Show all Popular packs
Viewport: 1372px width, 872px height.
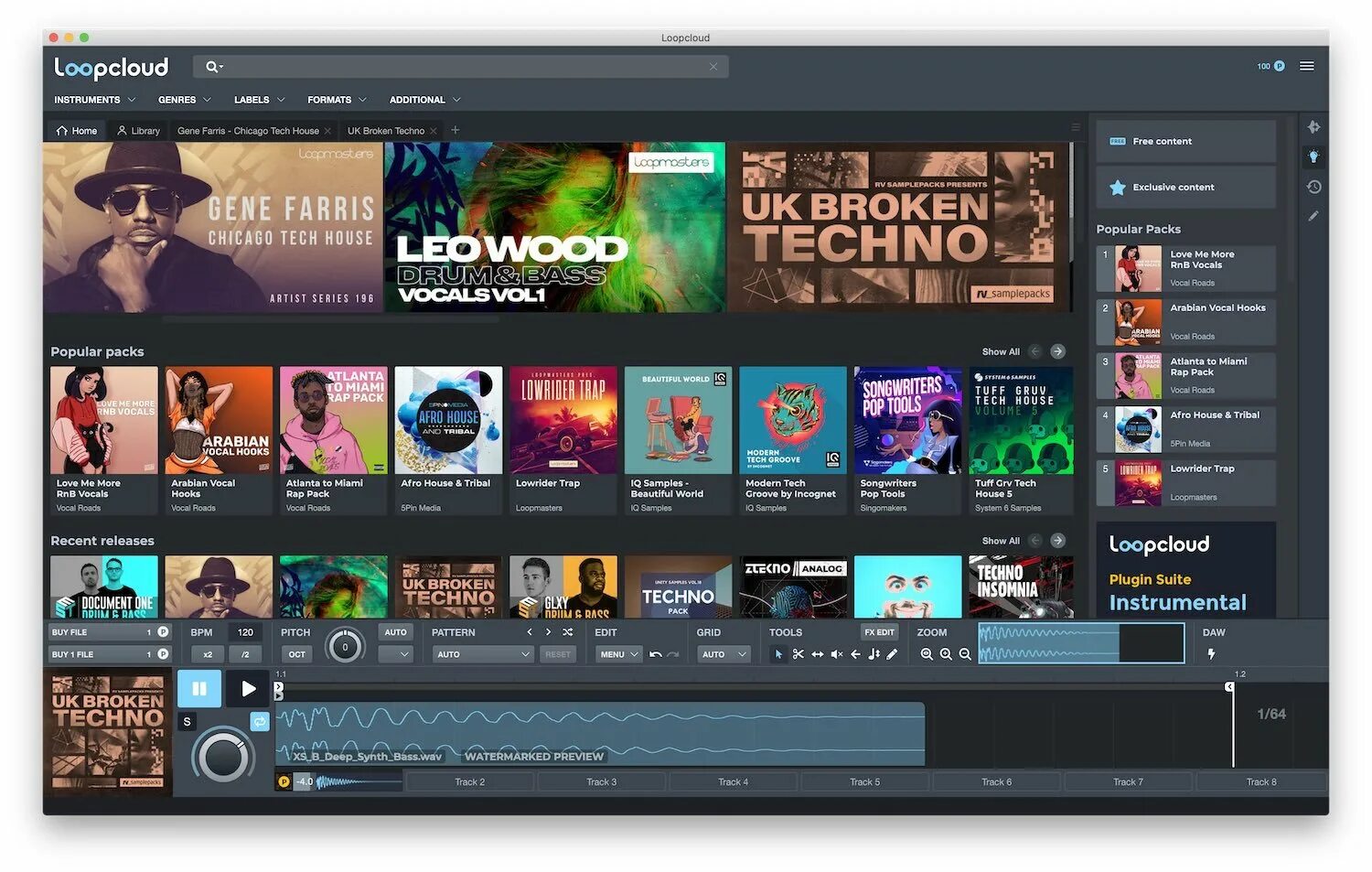[x=1001, y=351]
